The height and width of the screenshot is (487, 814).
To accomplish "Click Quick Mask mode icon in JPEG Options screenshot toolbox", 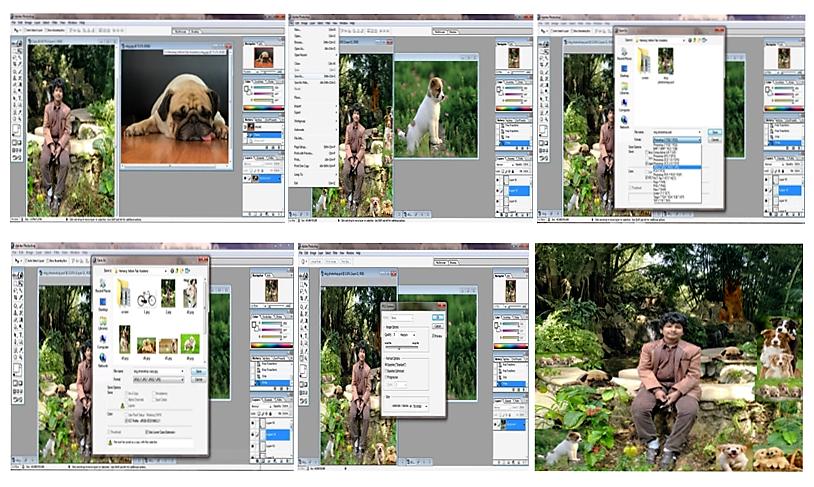I will pos(306,384).
